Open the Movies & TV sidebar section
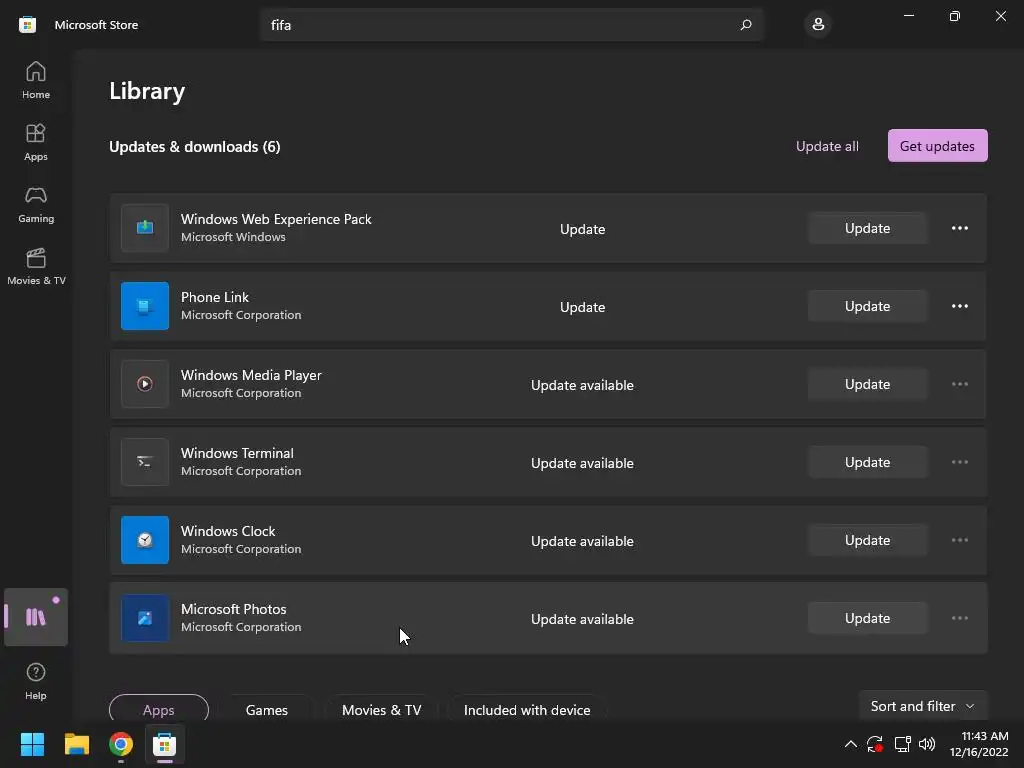 36,266
